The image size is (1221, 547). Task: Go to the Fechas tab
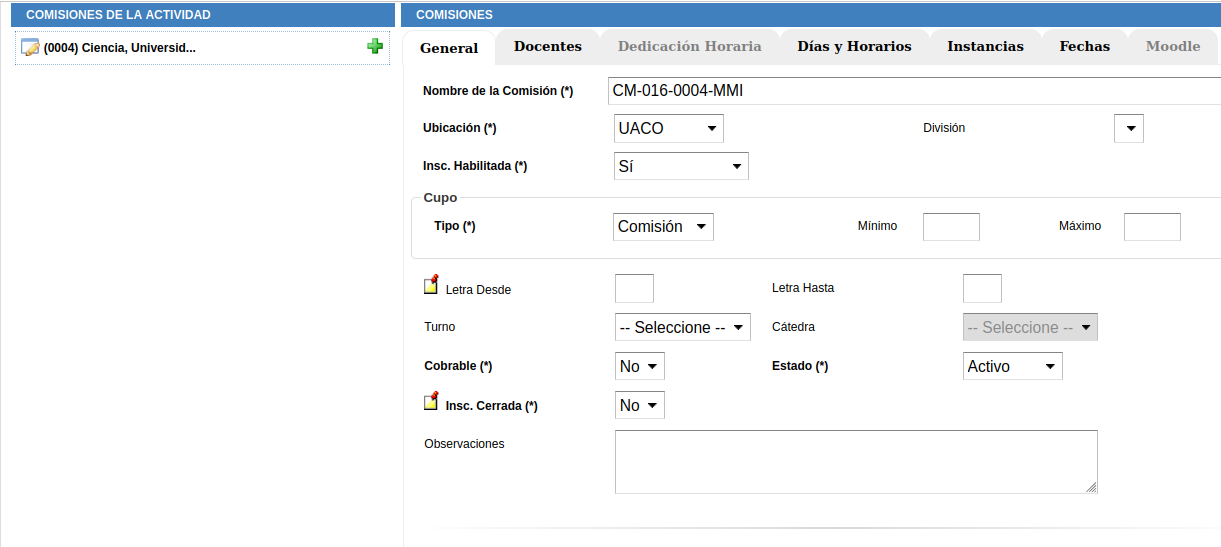pos(1084,46)
